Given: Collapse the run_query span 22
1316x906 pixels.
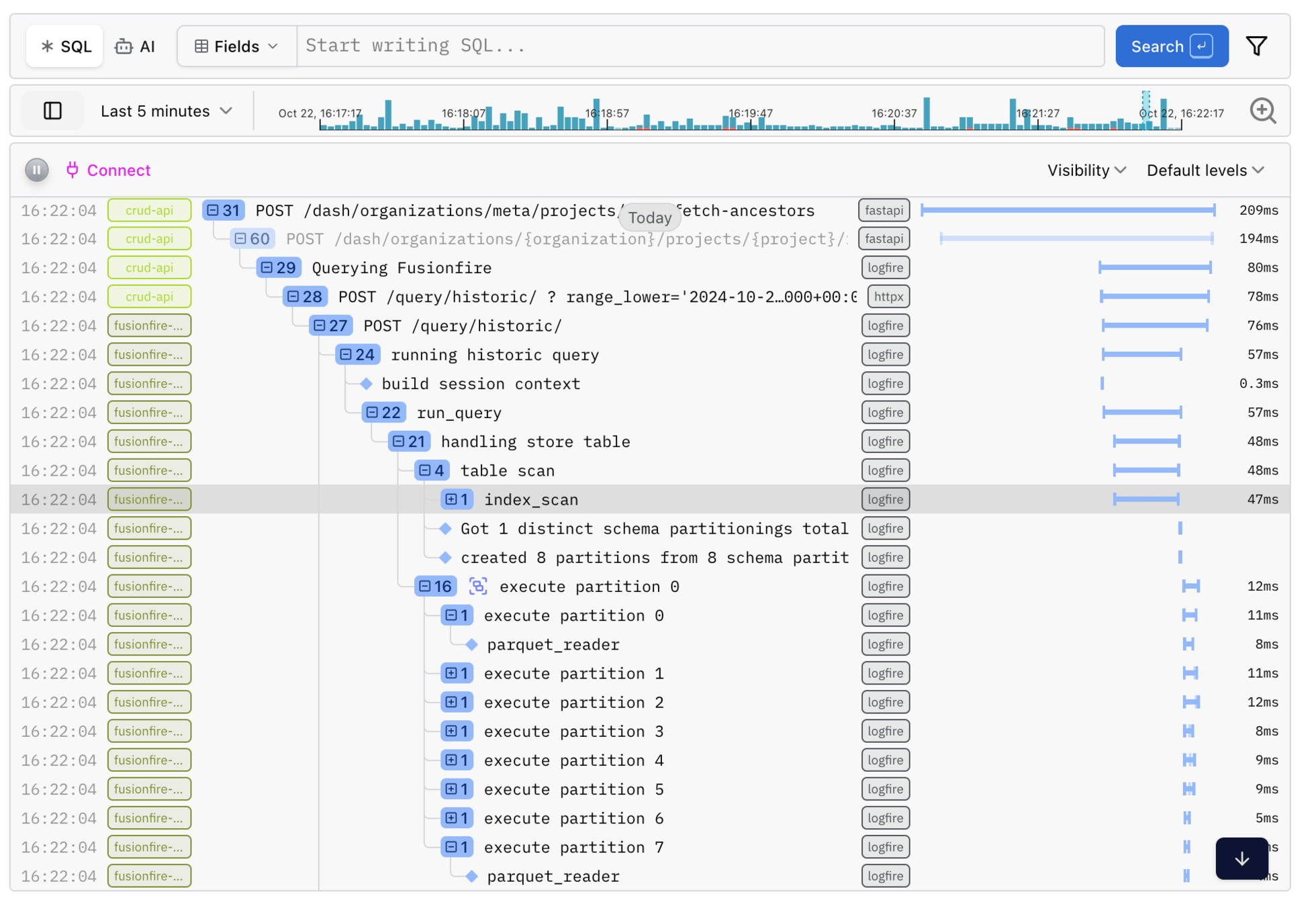Looking at the screenshot, I should (x=373, y=413).
